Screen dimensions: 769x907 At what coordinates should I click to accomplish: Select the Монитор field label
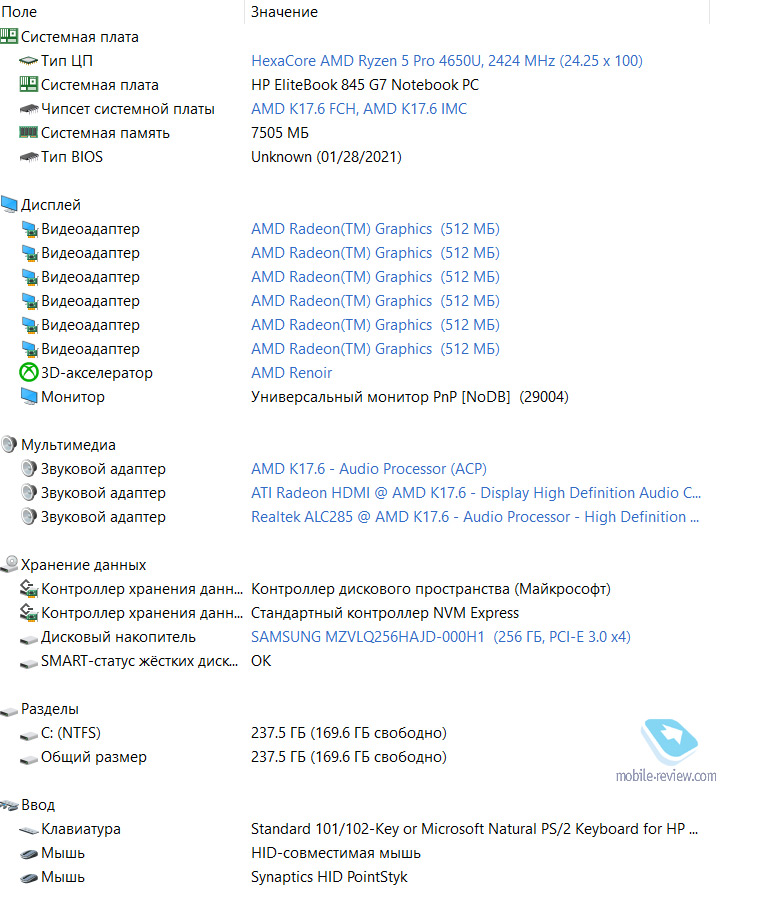tap(73, 397)
